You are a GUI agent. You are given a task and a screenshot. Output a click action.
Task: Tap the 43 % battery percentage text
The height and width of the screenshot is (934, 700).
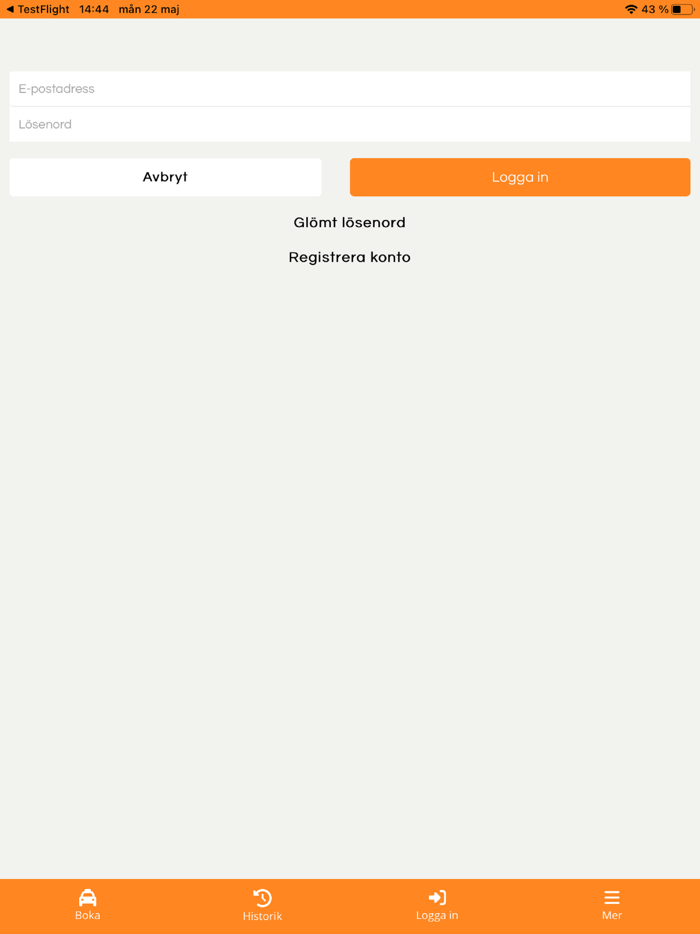655,10
